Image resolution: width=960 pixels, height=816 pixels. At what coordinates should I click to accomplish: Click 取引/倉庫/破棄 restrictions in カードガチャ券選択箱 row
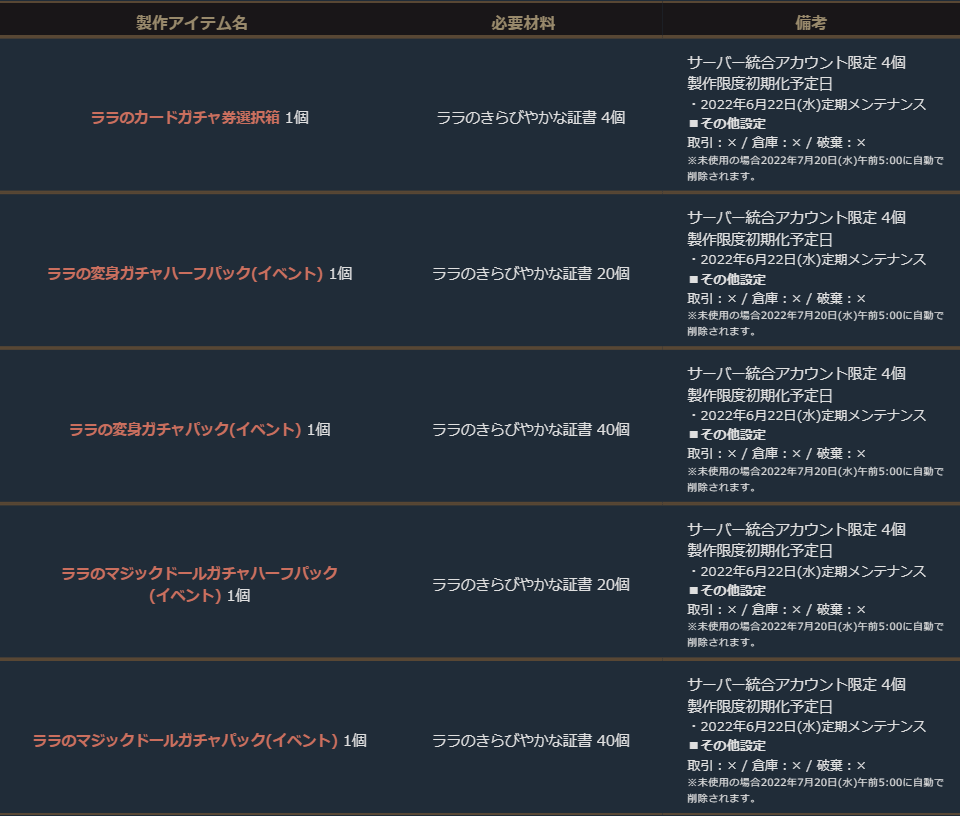[776, 142]
